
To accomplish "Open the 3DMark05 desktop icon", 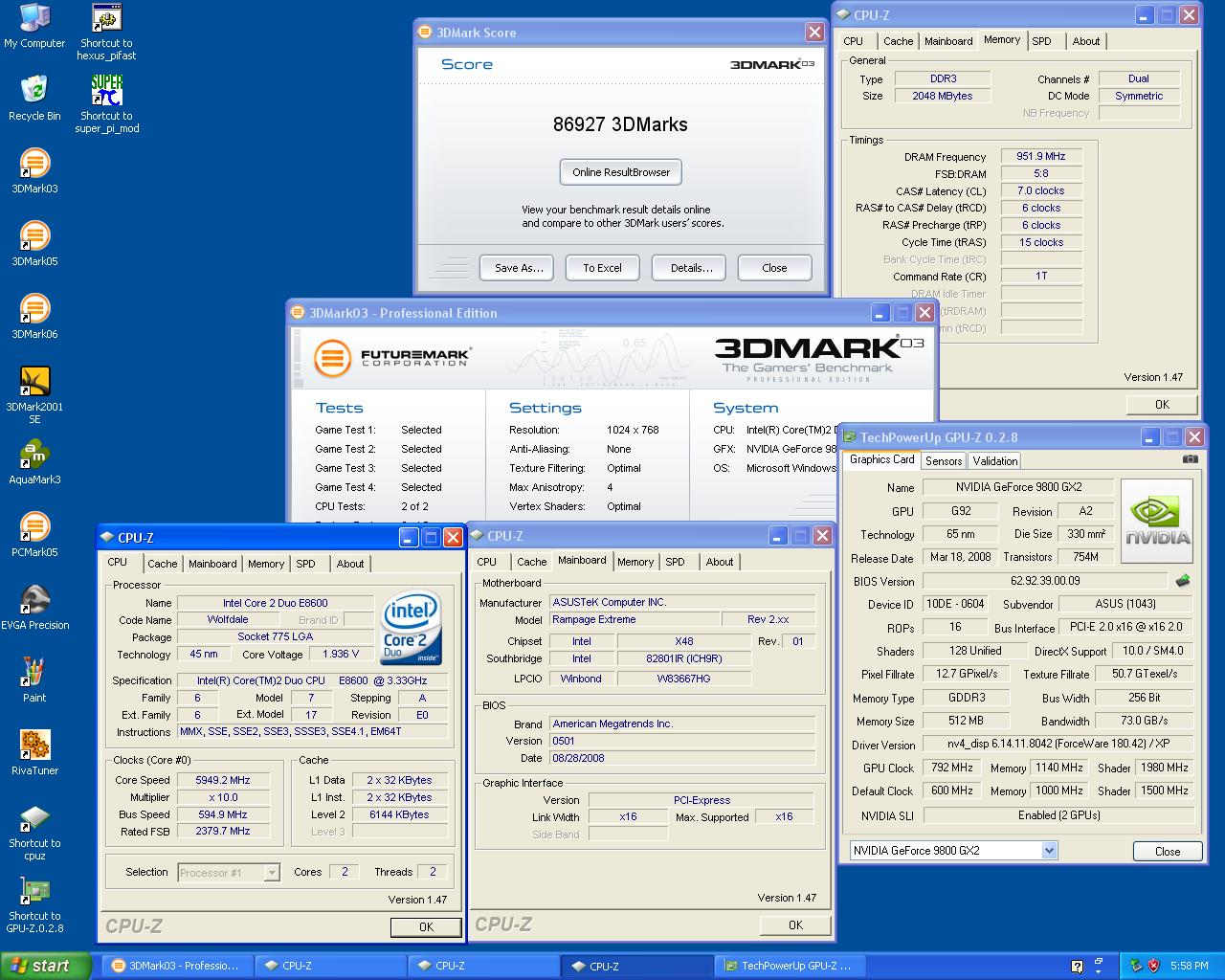I will (34, 244).
